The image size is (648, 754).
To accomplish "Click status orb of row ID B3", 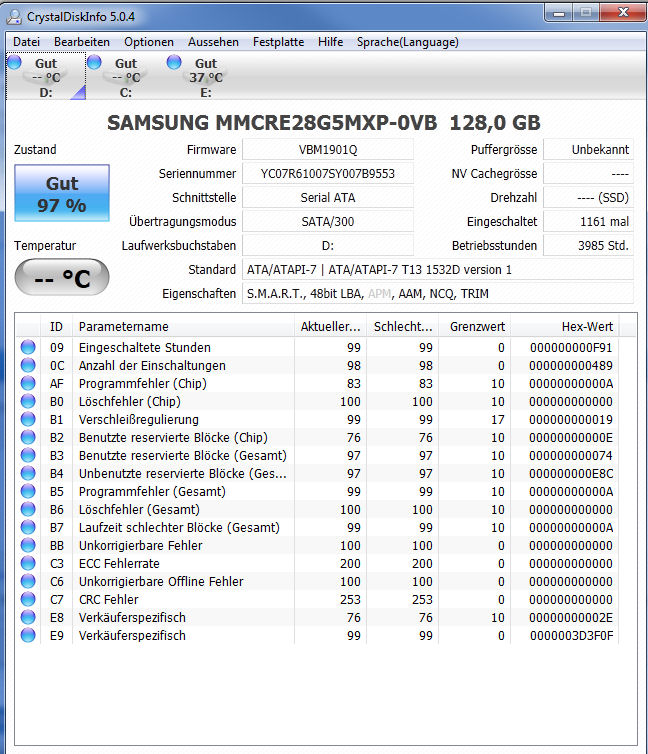I will (x=28, y=455).
